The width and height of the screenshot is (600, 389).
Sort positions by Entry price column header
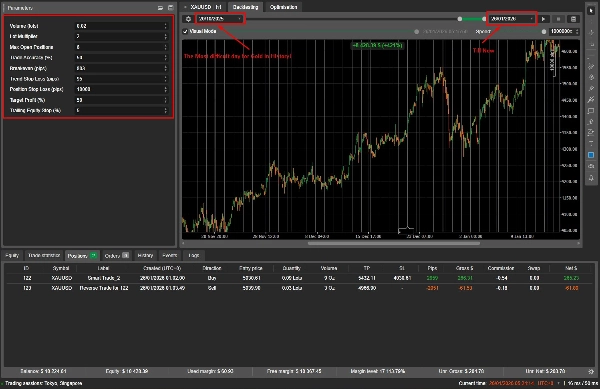point(251,268)
